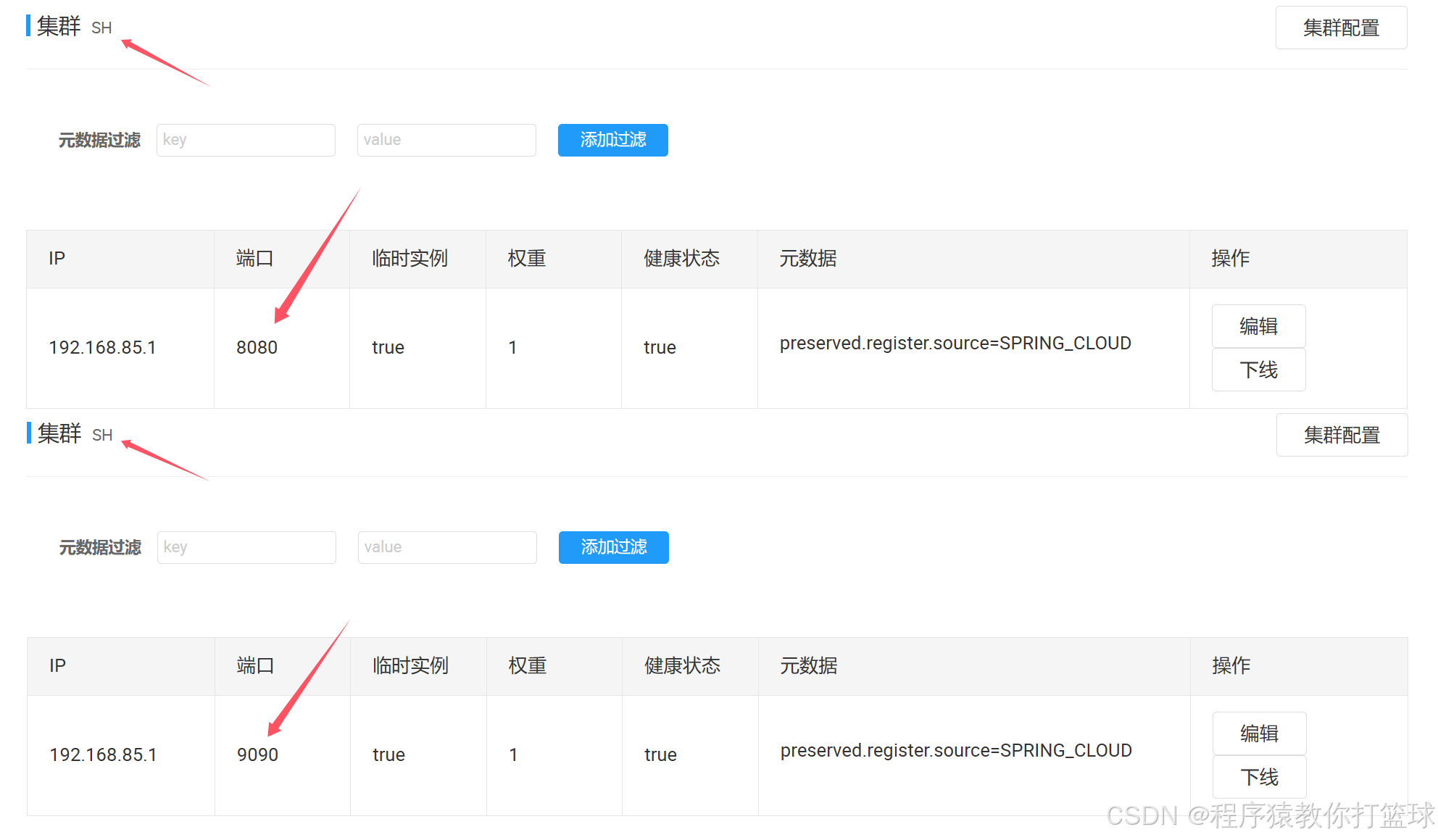
Task: Click the IP 192.168.85.1 in second table
Action: (103, 755)
